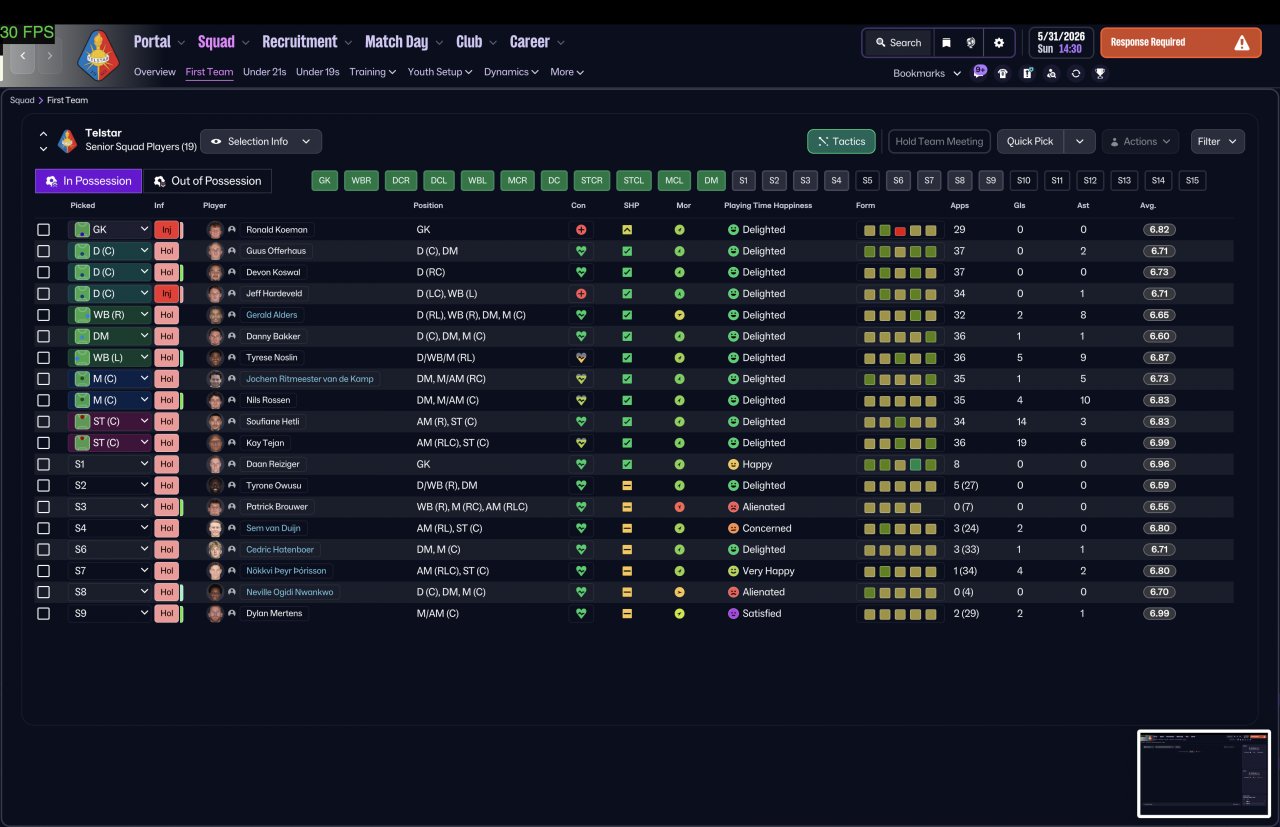Open the Filter dropdown

click(1217, 142)
